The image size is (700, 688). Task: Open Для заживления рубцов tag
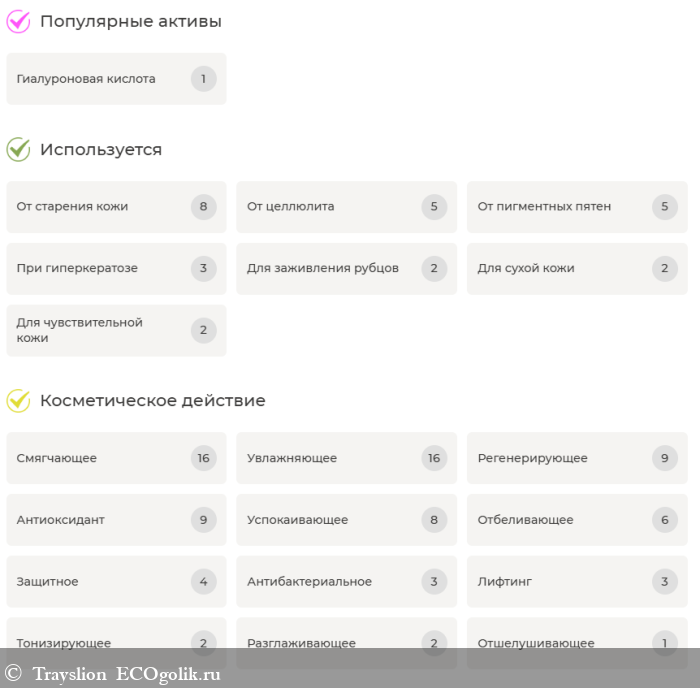pos(346,269)
